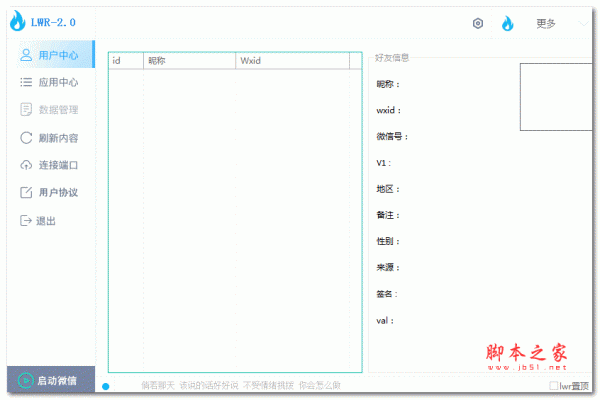The image size is (600, 400).
Task: Click the id column header
Action: click(126, 61)
